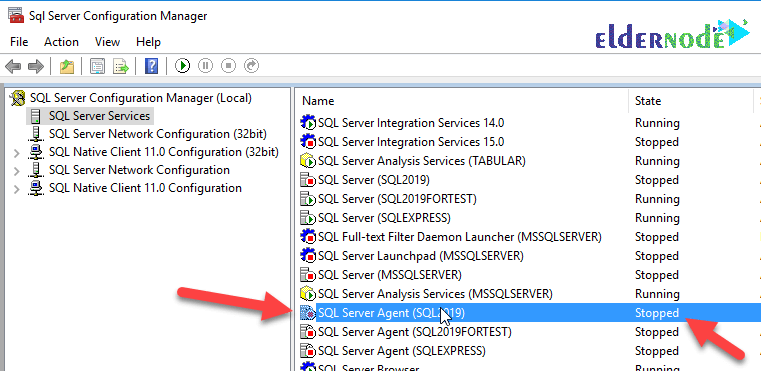Select SQL Native Client 11.0 Configuration (32bit)
Screen dimensions: 761x371
click(x=164, y=152)
